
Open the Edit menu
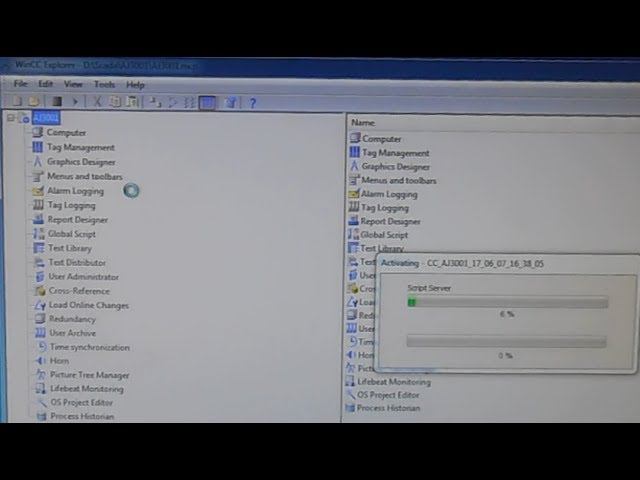click(x=46, y=84)
